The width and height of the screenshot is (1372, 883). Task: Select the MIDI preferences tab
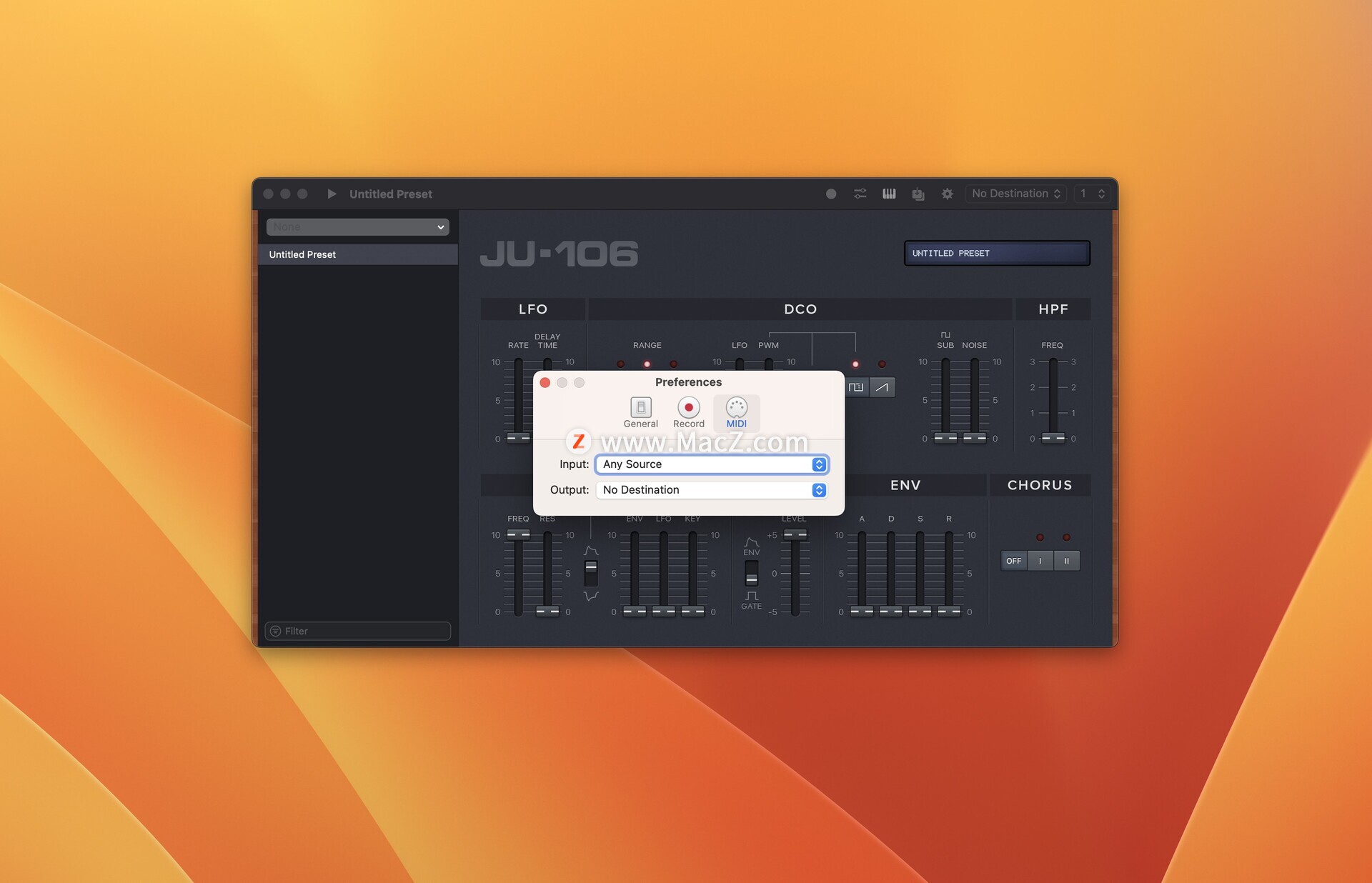(x=736, y=413)
